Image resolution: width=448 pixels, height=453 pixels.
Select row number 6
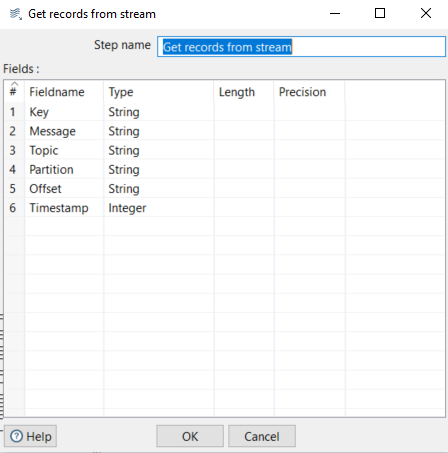[13, 208]
